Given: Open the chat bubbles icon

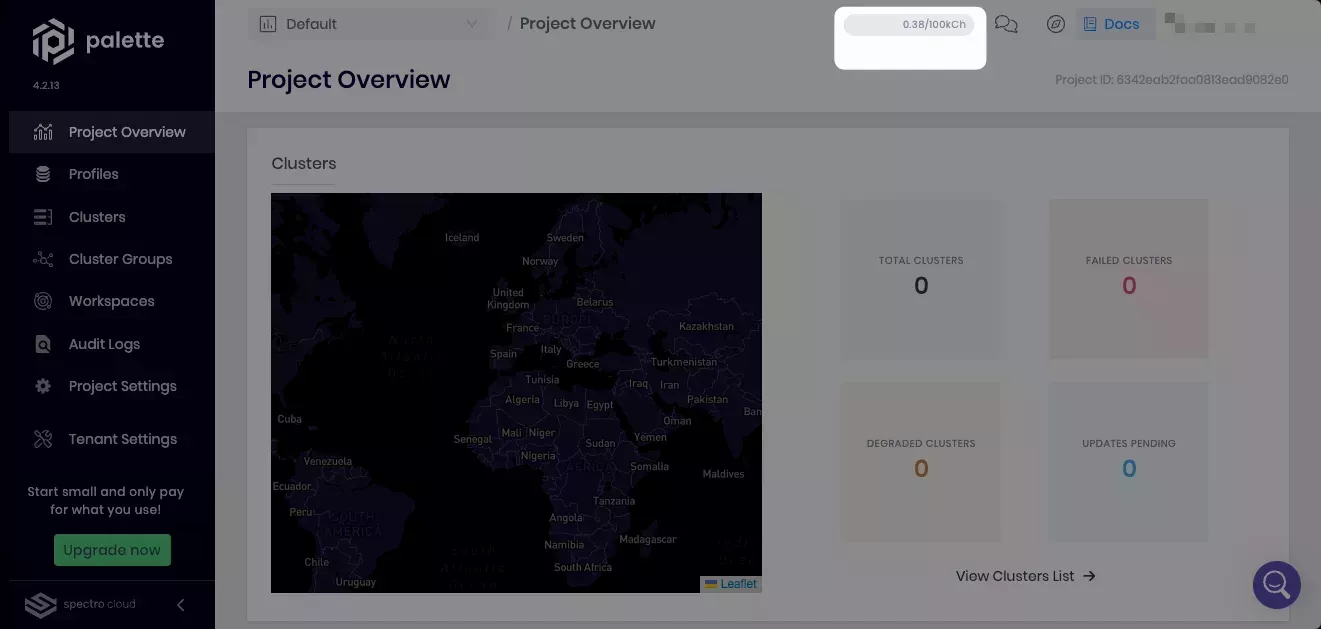Looking at the screenshot, I should pos(1006,24).
